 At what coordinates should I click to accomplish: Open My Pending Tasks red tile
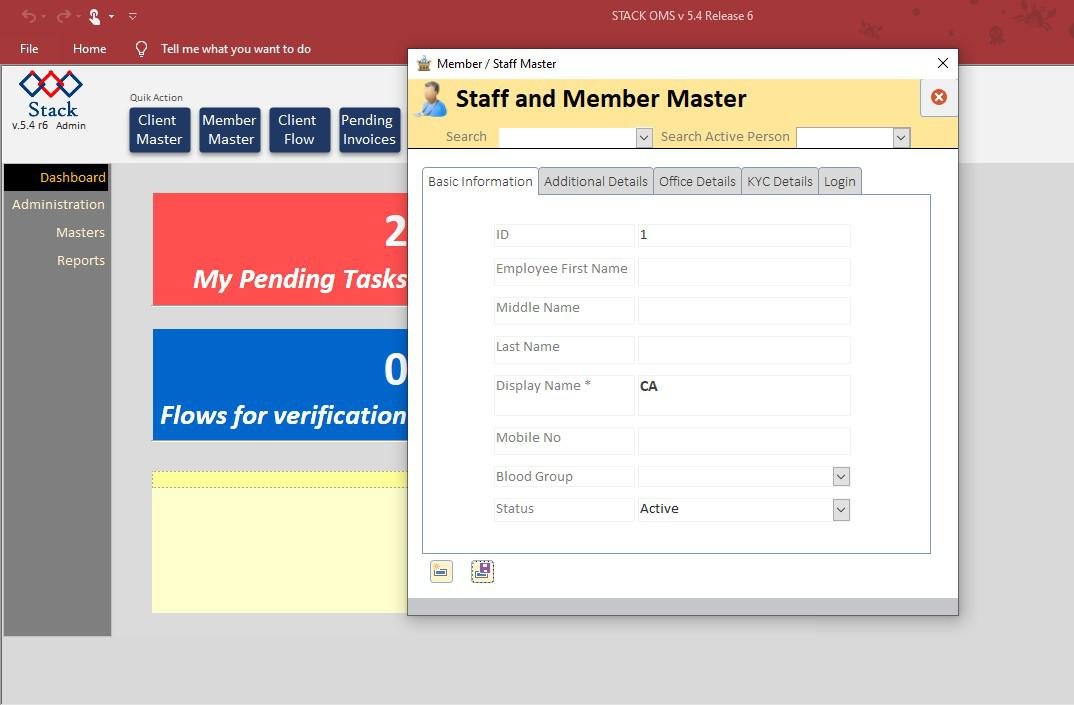point(280,249)
